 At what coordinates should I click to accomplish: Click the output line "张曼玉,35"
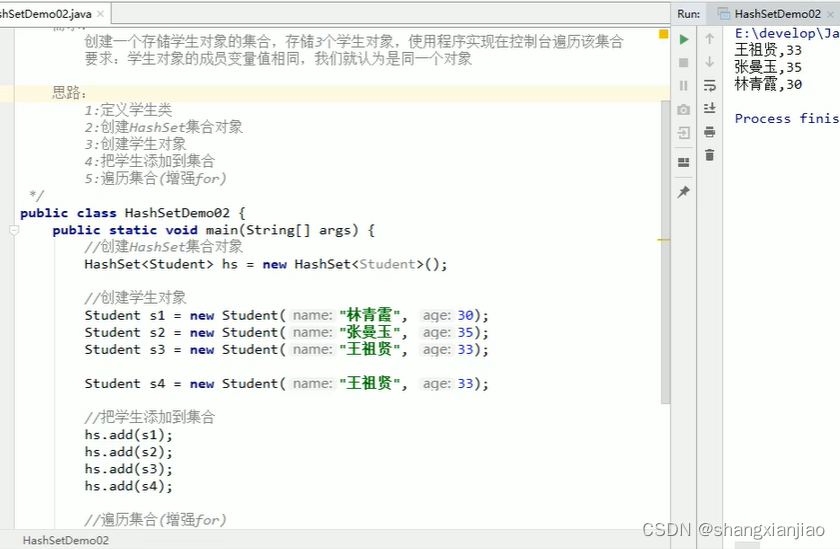(768, 67)
